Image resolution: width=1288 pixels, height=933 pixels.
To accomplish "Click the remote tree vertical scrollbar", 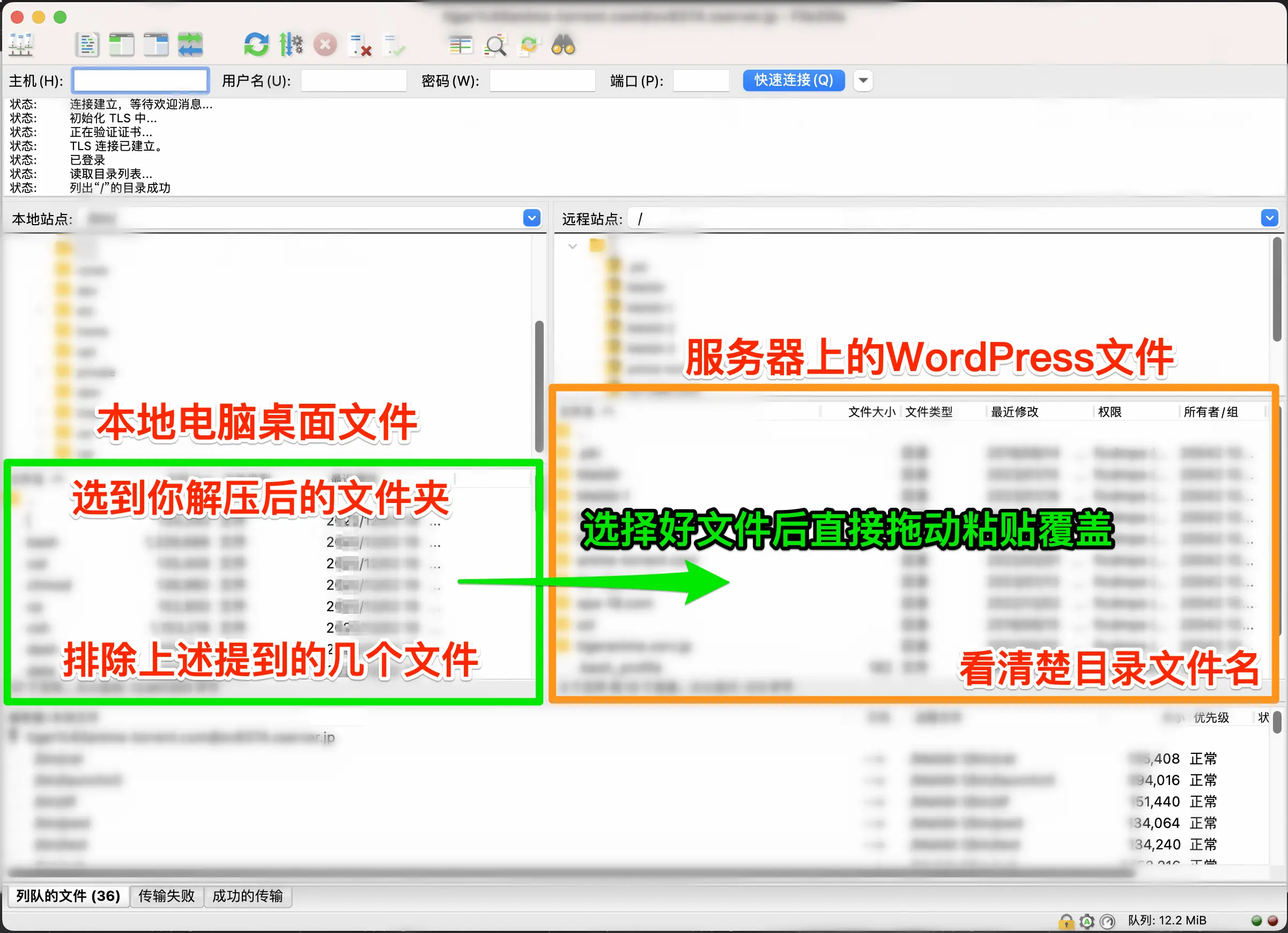I will [1277, 290].
